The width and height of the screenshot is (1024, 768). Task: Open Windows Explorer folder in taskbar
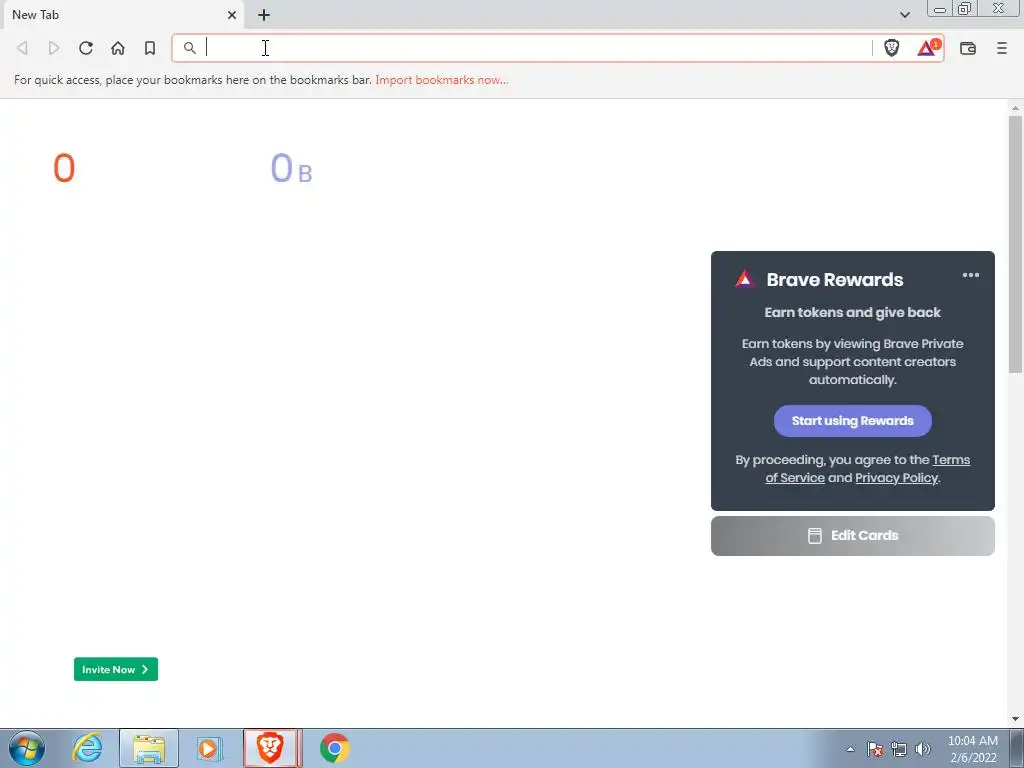tap(149, 748)
